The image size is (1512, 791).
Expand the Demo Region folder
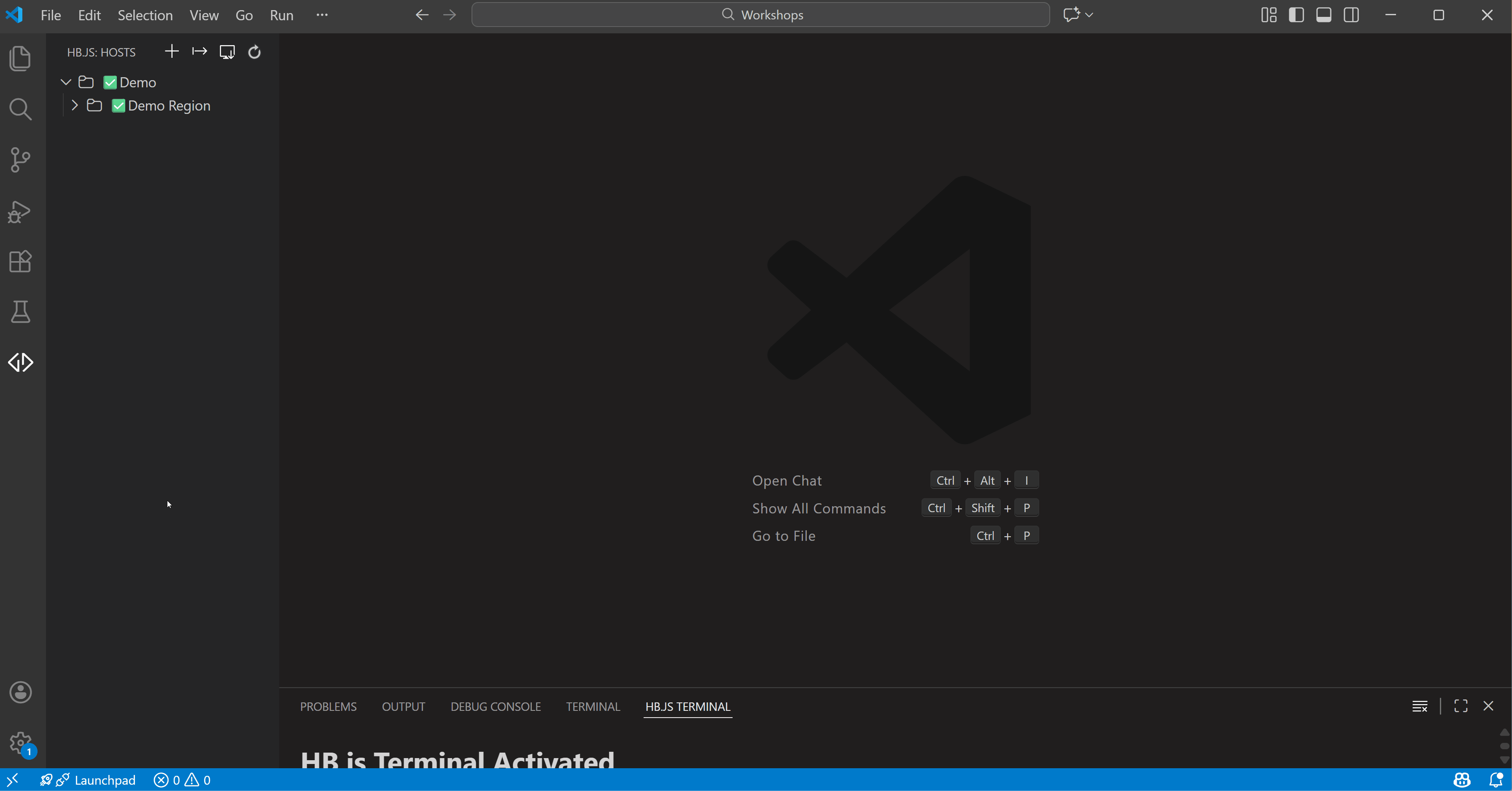(74, 106)
